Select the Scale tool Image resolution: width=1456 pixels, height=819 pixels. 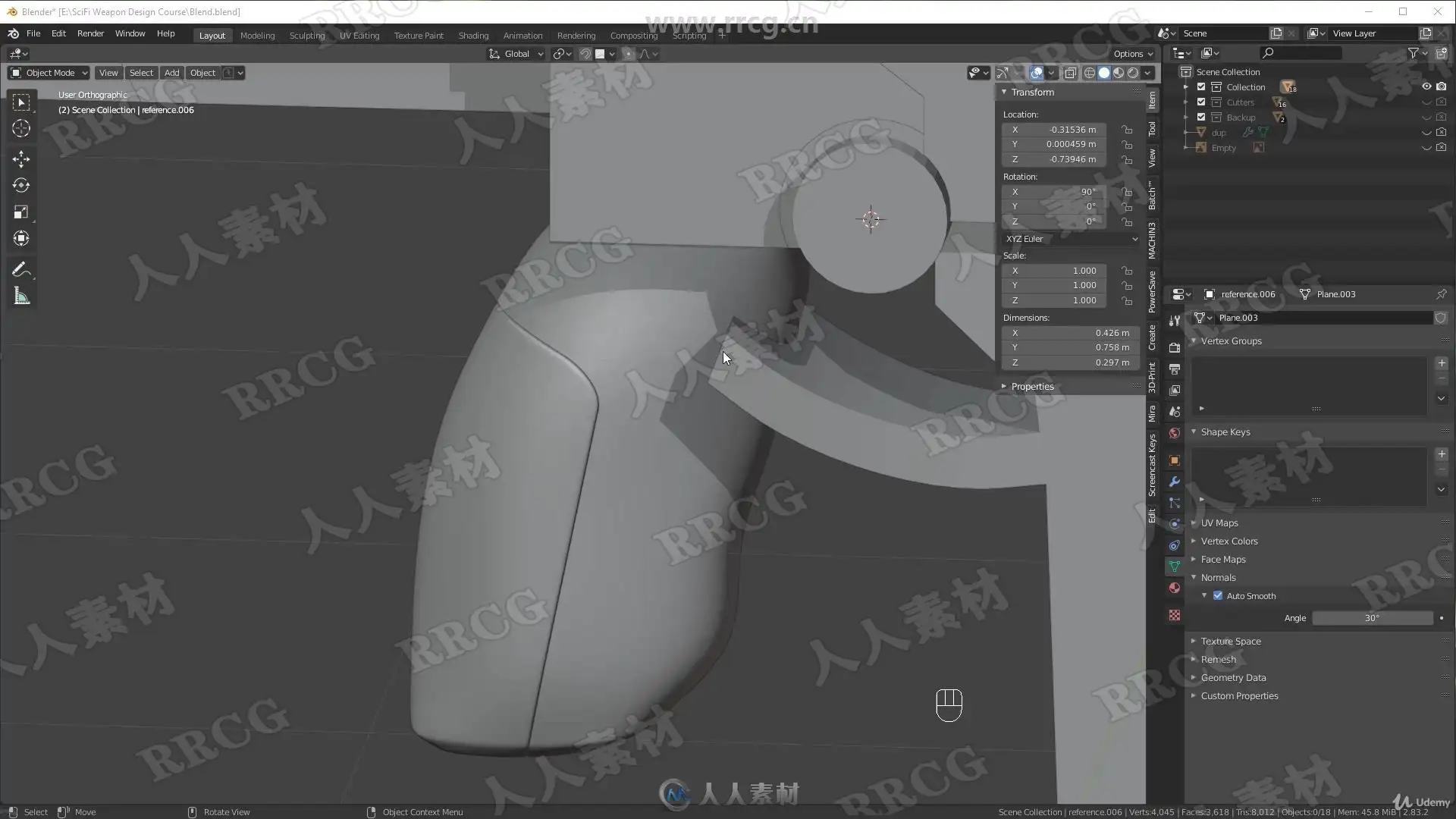pos(21,212)
